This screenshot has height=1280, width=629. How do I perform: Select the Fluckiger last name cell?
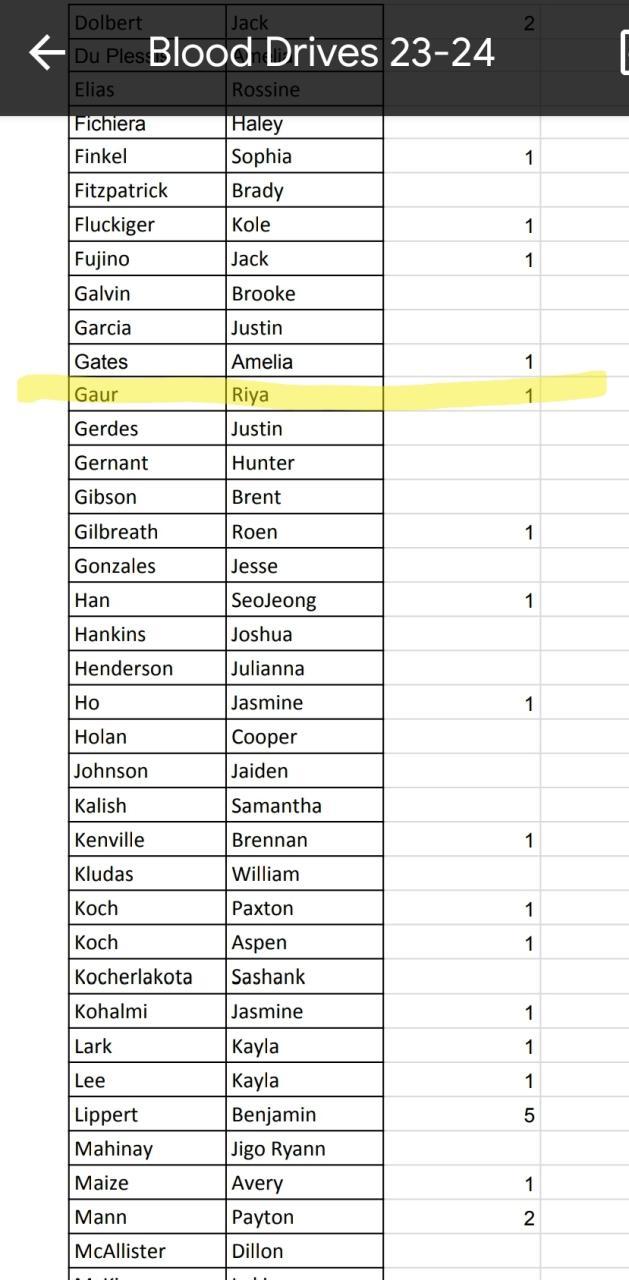coord(147,225)
